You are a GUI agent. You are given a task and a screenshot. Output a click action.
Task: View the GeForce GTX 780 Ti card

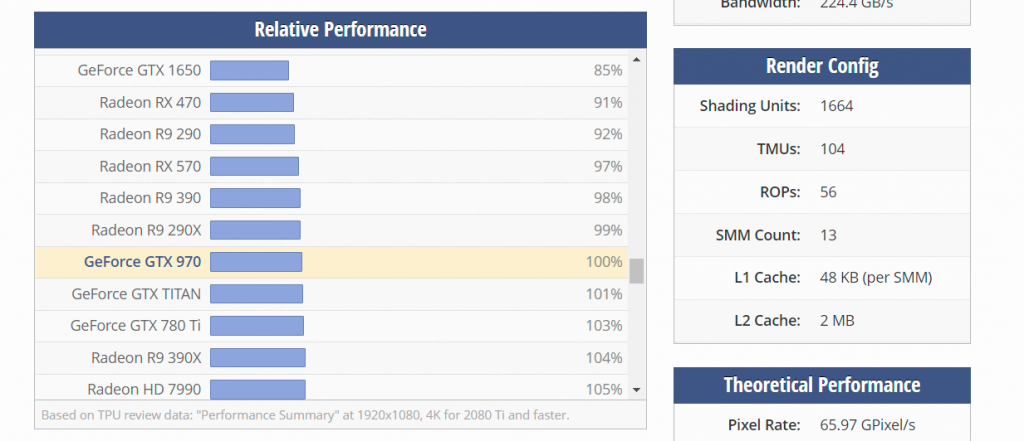click(136, 326)
